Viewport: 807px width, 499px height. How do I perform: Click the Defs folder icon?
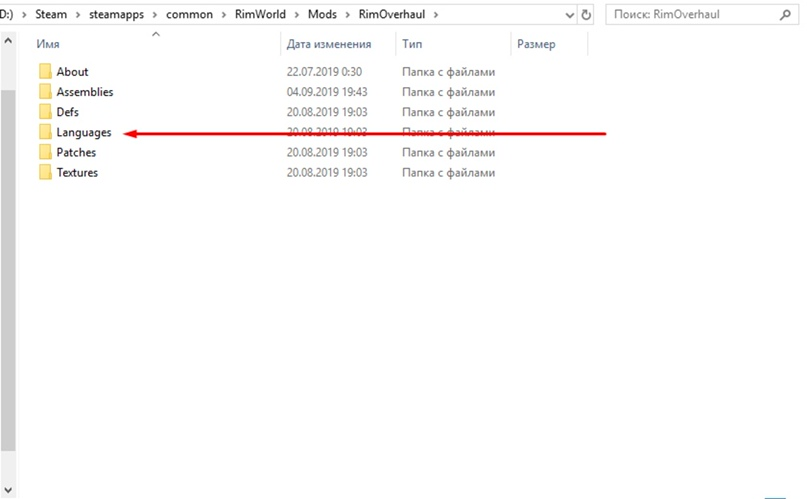click(45, 112)
